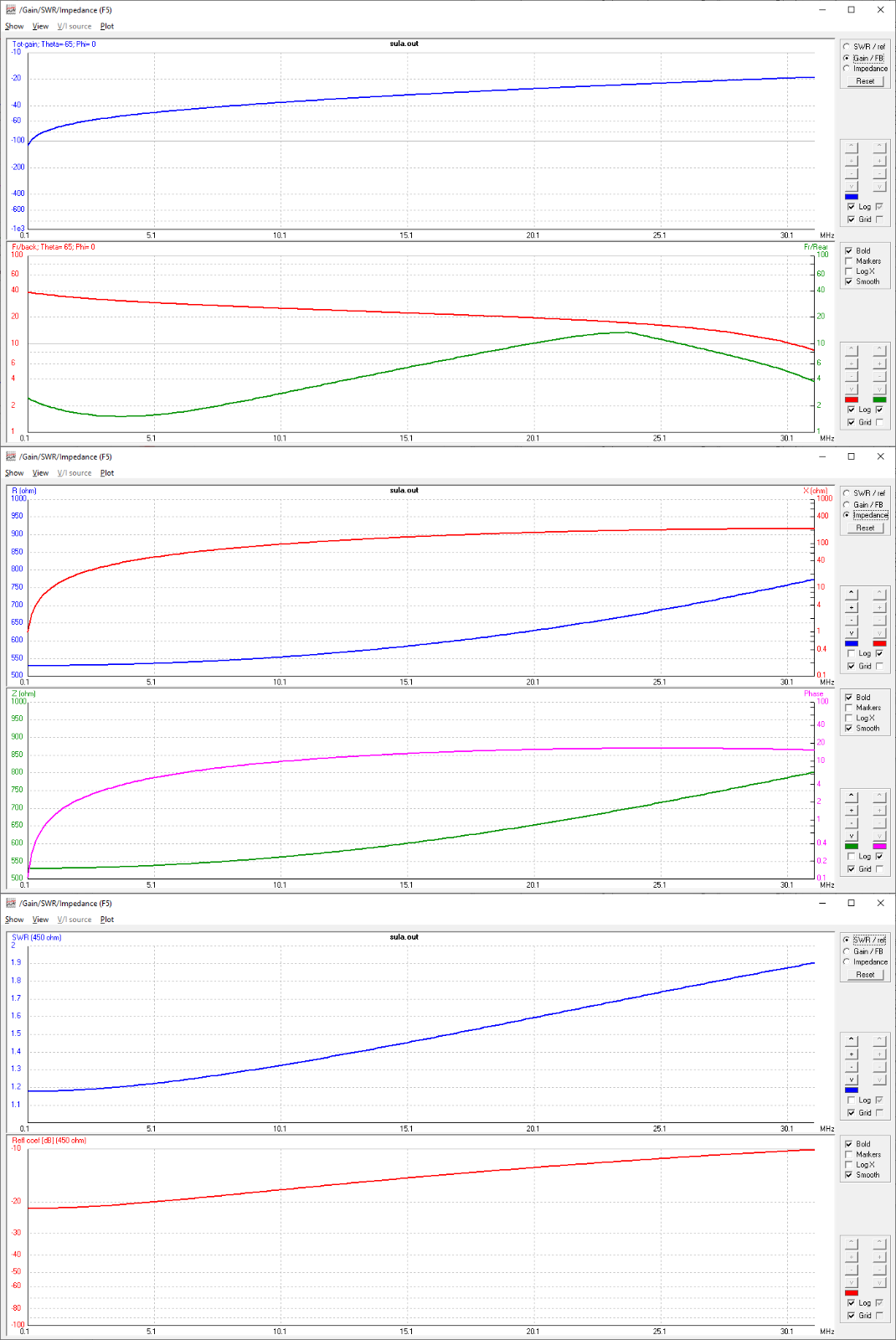The width and height of the screenshot is (896, 1340).
Task: Click the '+' button above the magenta Phase swatch, Impedance window
Action: [x=879, y=810]
